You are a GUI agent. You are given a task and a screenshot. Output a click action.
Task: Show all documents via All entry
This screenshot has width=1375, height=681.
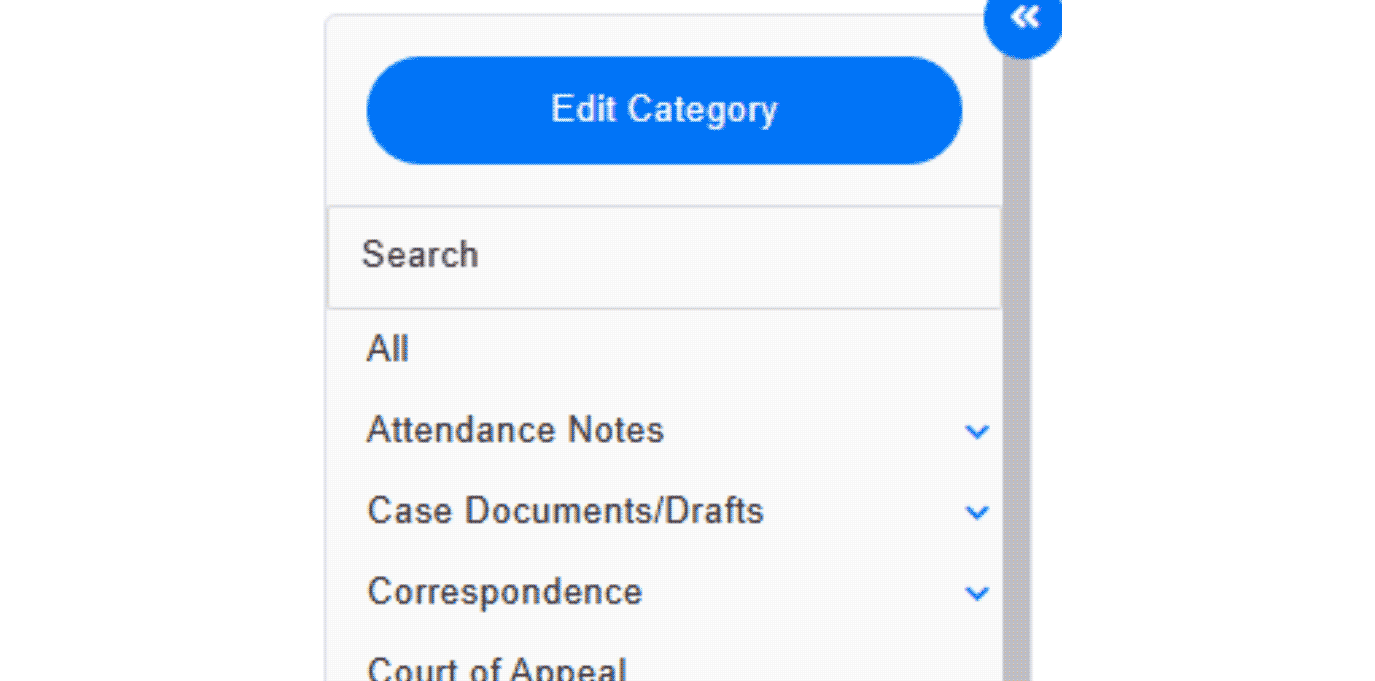tap(388, 350)
